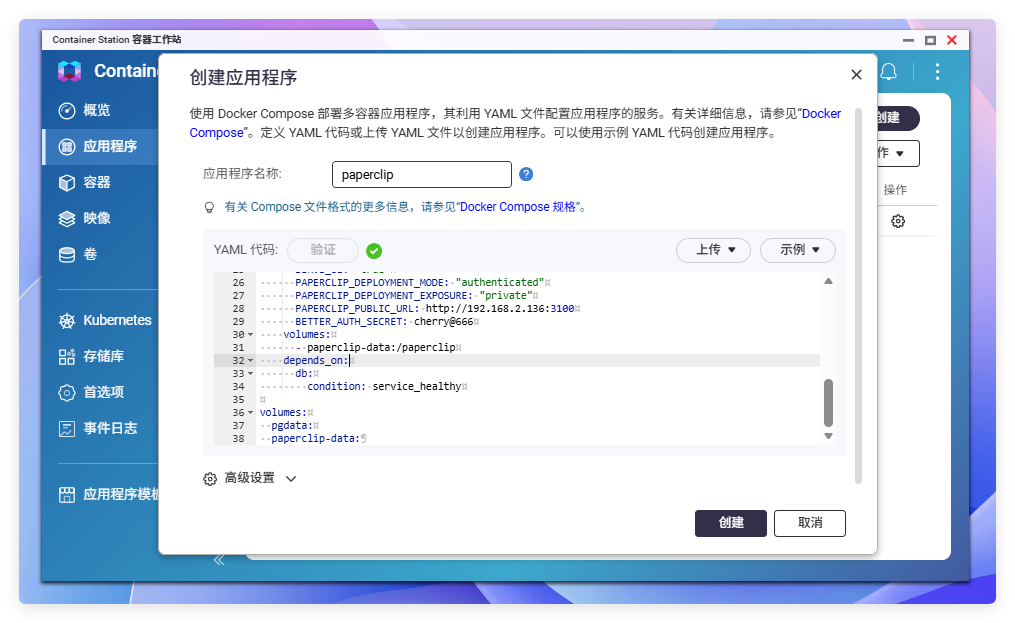Screen dimensions: 1015x623
Task: Open the Docker Compose 规格 link
Action: [518, 207]
